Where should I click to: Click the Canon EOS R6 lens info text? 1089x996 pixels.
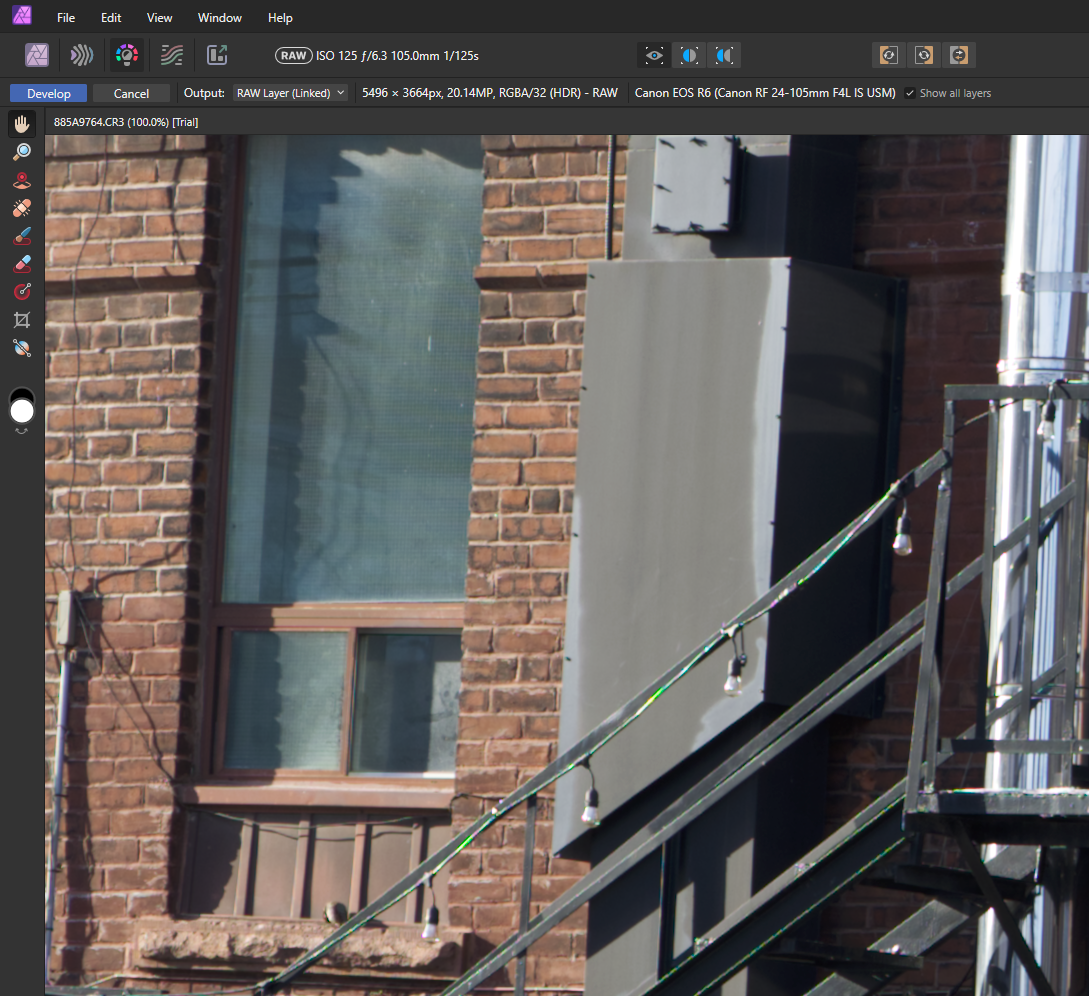click(765, 92)
